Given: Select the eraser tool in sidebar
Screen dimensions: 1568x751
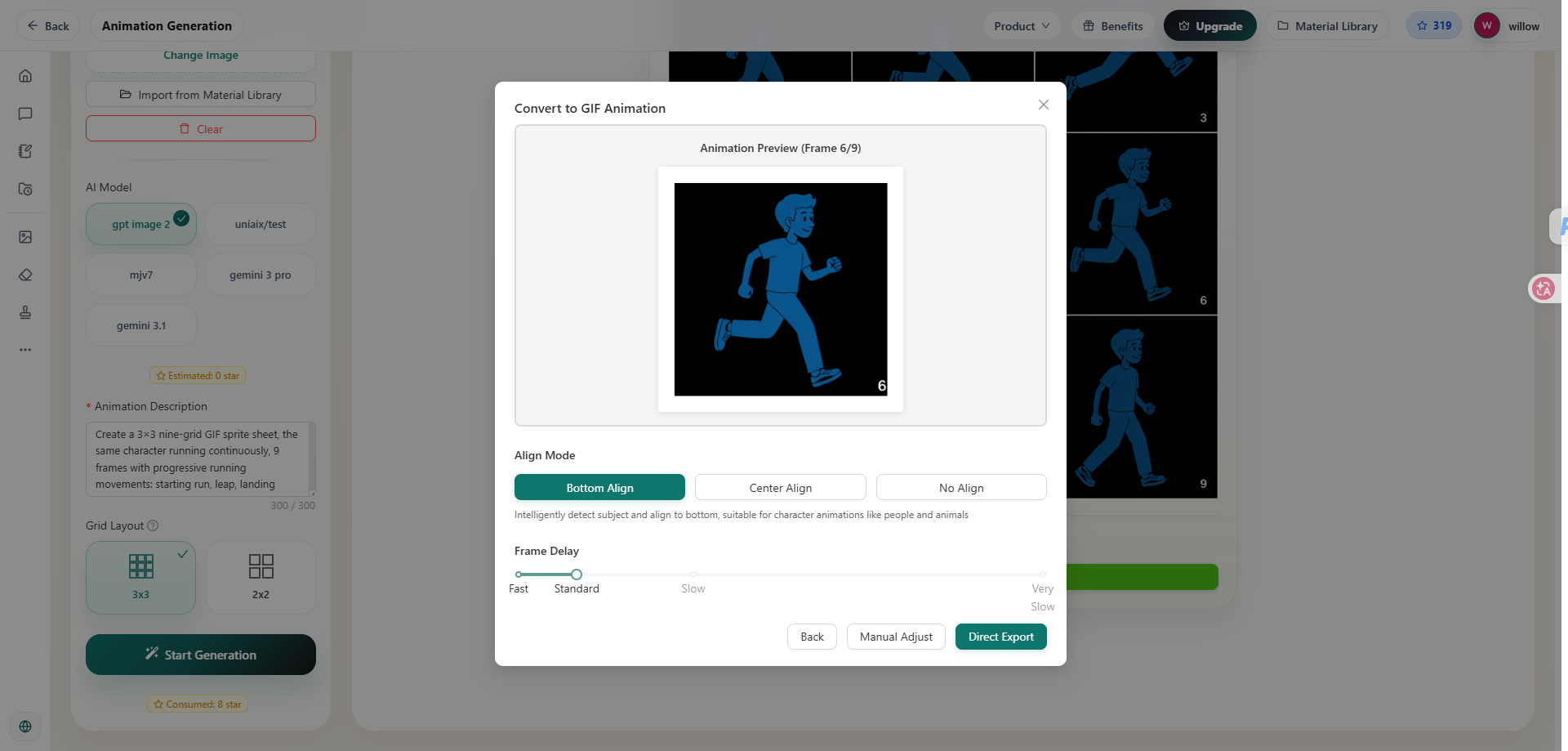Looking at the screenshot, I should coord(25,275).
